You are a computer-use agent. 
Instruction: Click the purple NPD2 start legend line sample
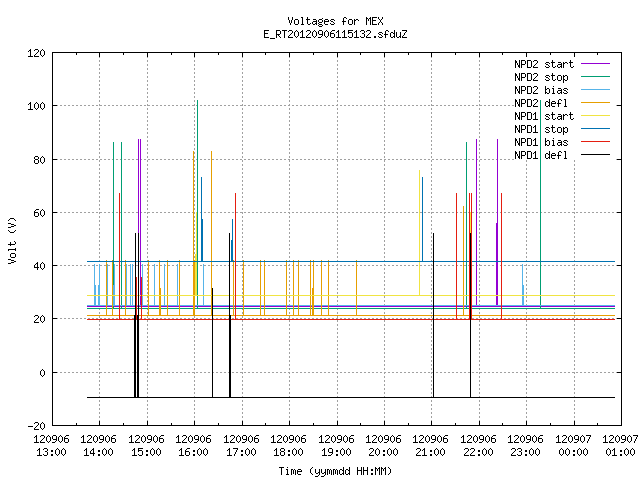point(595,64)
